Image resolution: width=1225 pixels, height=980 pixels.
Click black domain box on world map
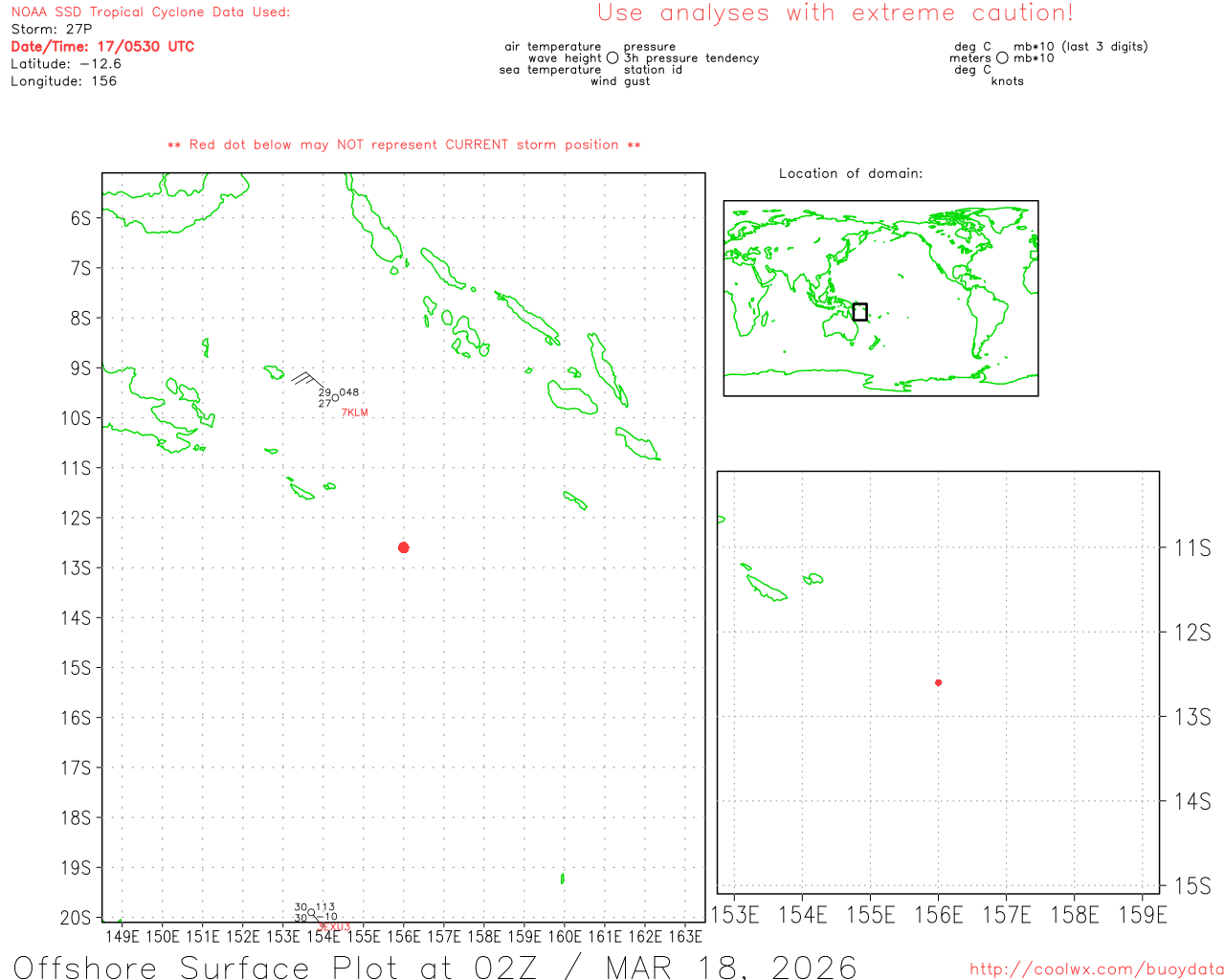(859, 312)
